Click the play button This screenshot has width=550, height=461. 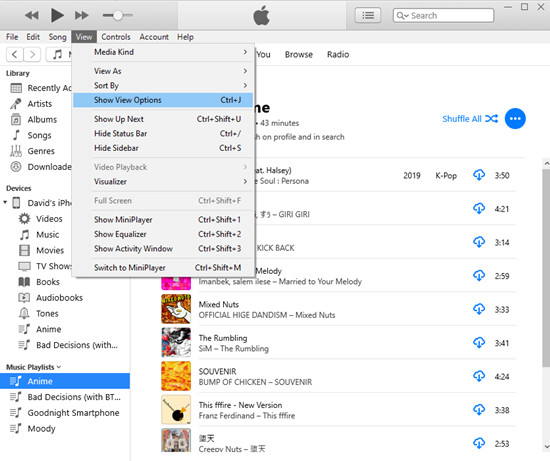pyautogui.click(x=57, y=15)
